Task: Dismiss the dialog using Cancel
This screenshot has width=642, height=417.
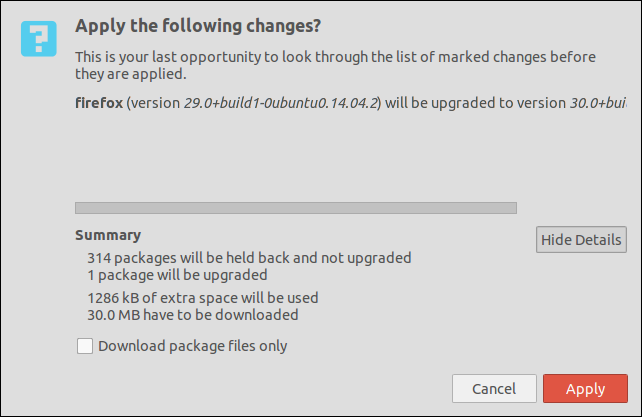Action: click(x=494, y=388)
